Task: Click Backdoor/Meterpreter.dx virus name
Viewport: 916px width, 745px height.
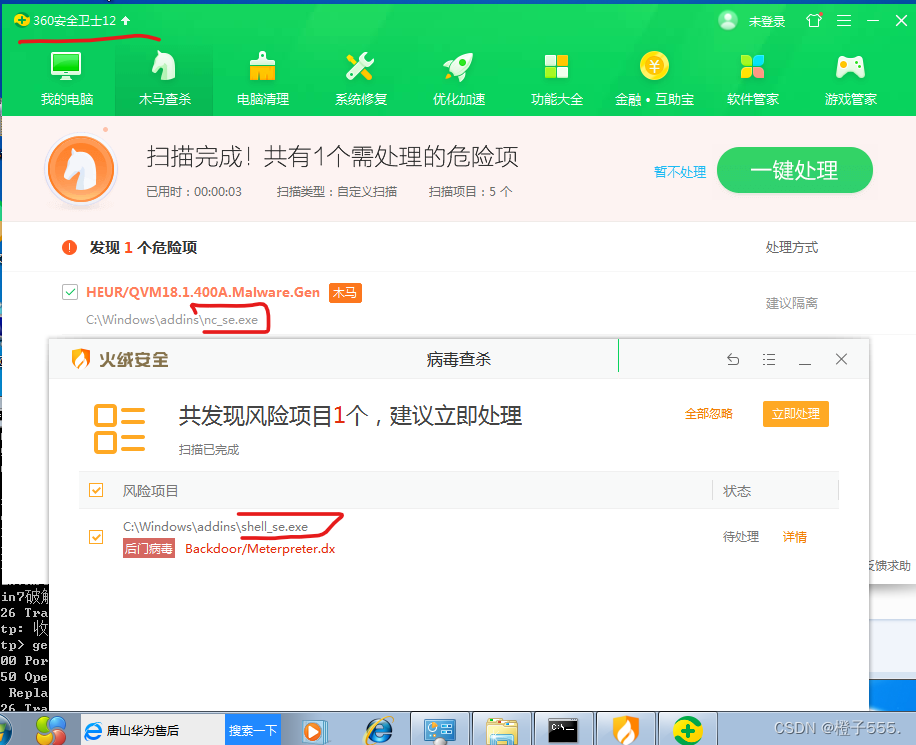Action: point(260,549)
